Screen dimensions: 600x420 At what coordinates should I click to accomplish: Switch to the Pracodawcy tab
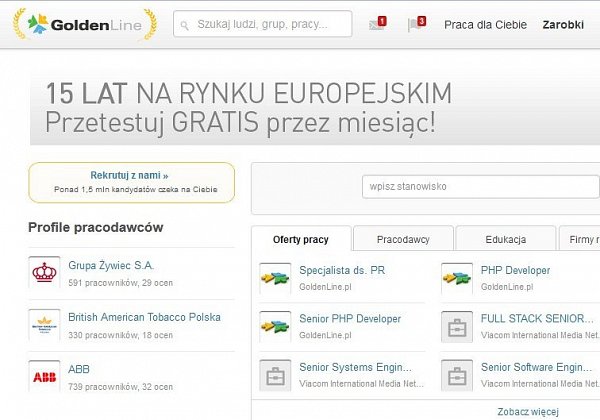[x=403, y=239]
